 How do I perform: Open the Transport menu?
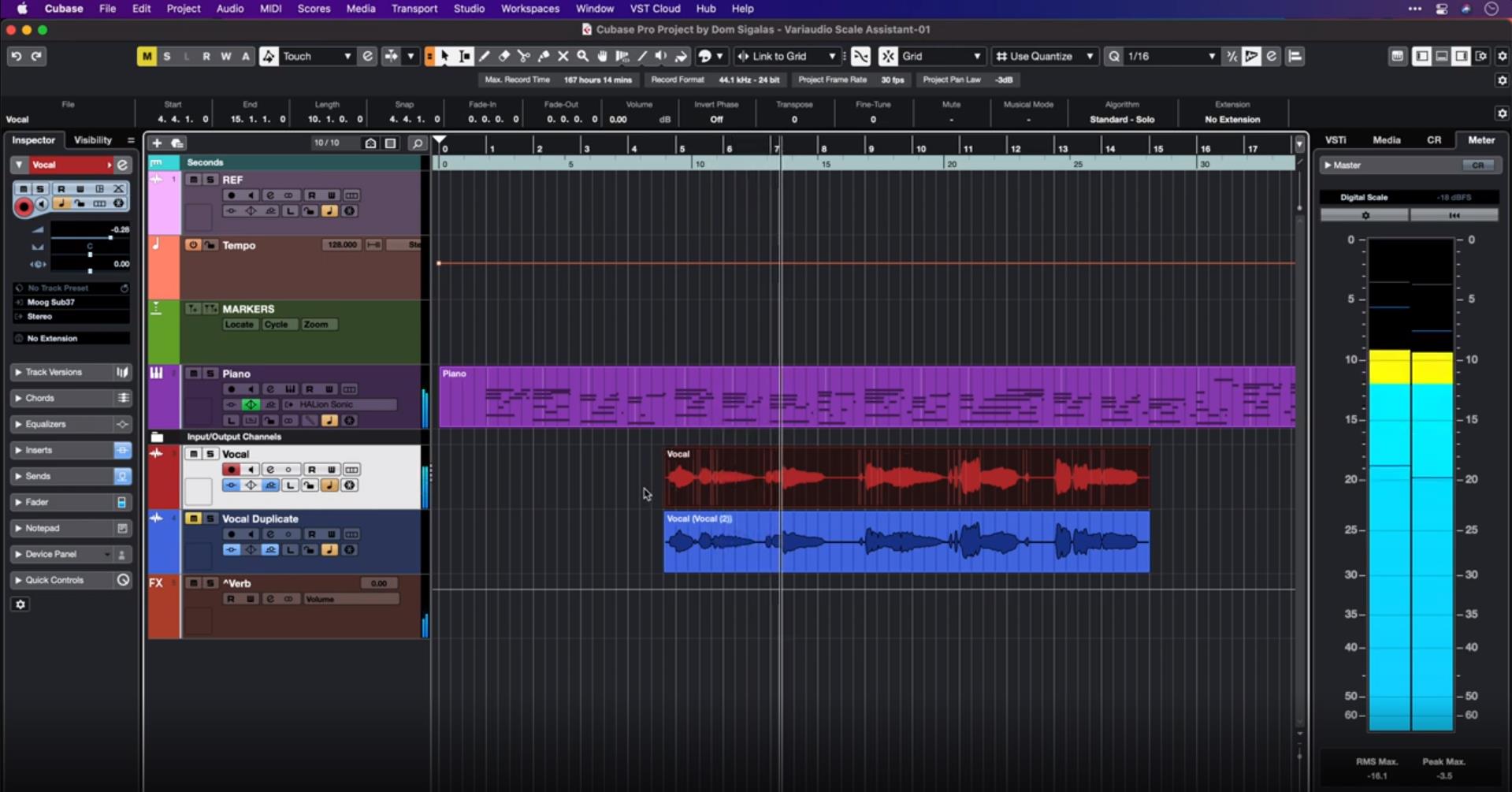click(414, 9)
